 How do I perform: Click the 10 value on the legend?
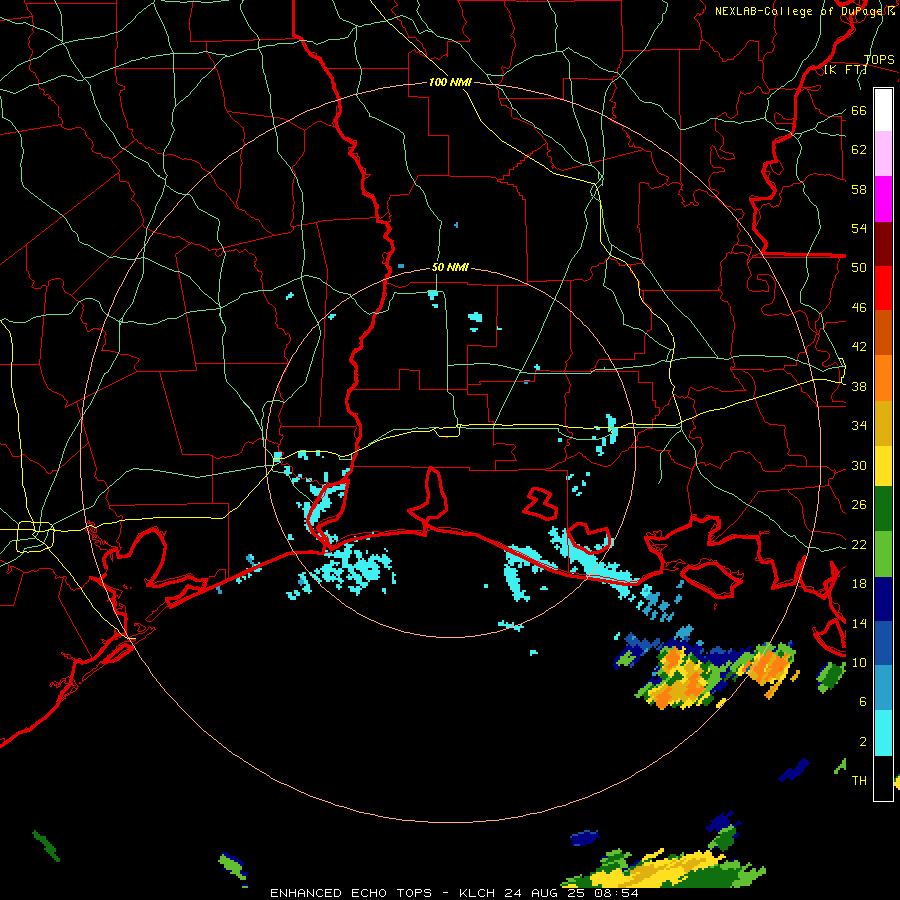[859, 662]
